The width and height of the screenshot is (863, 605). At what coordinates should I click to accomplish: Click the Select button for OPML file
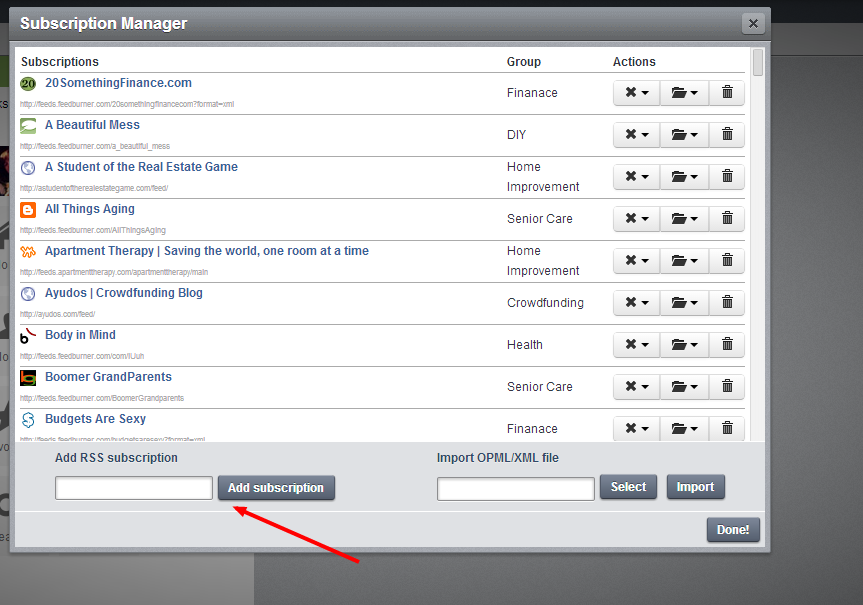click(x=628, y=487)
